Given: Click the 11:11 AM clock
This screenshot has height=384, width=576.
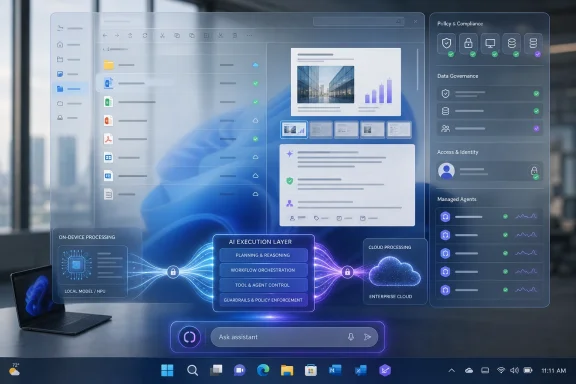Looking at the screenshot, I should tap(553, 371).
